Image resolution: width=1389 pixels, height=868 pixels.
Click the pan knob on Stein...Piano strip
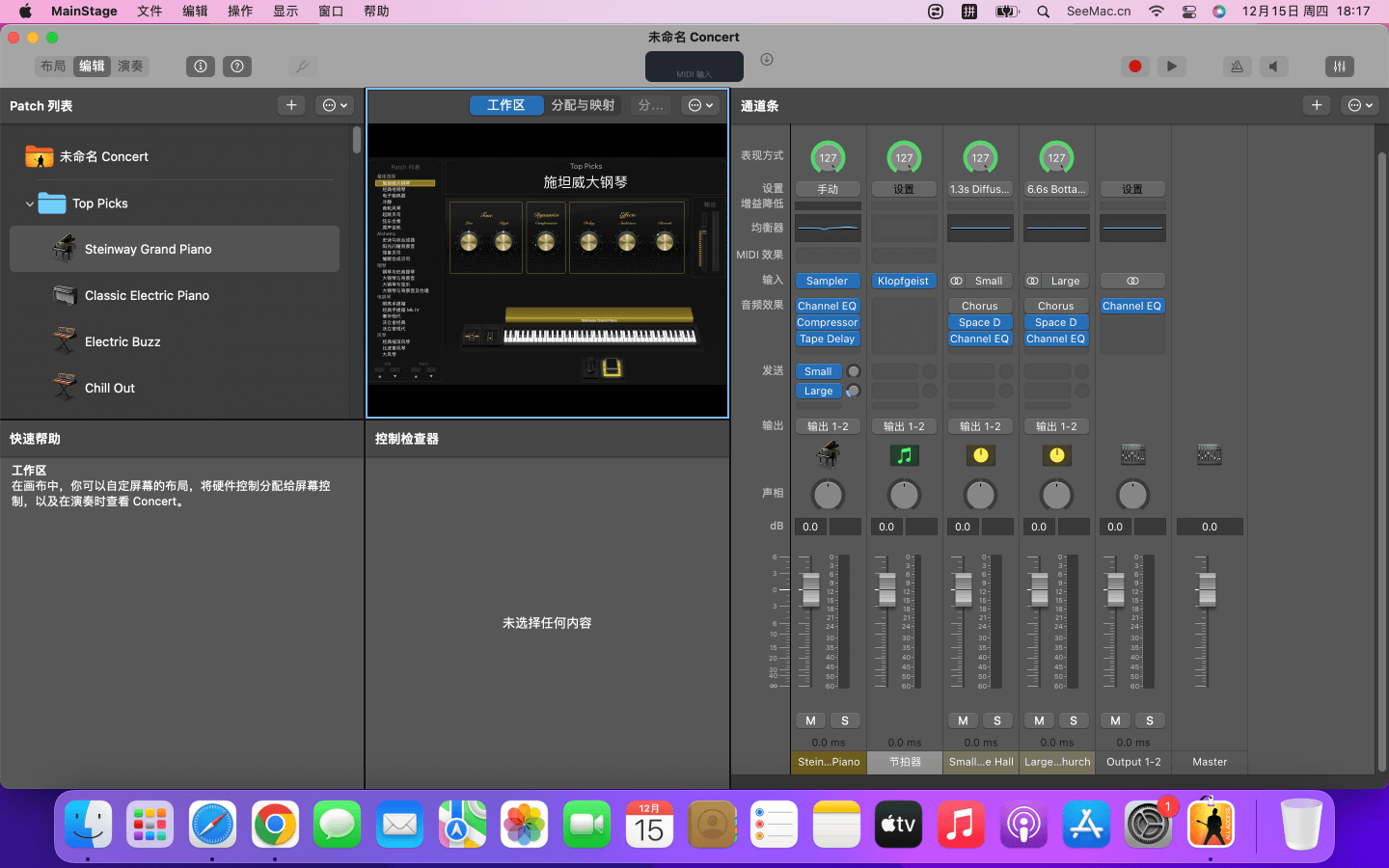pyautogui.click(x=828, y=495)
